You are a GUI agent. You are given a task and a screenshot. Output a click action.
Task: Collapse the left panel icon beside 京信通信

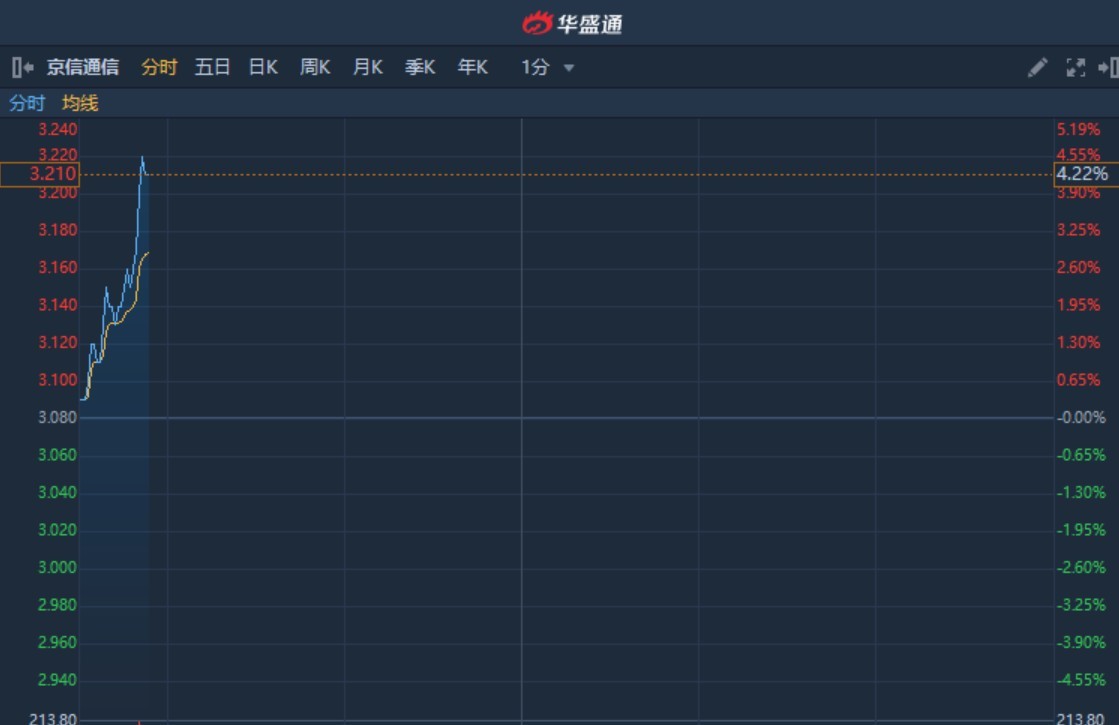point(23,67)
